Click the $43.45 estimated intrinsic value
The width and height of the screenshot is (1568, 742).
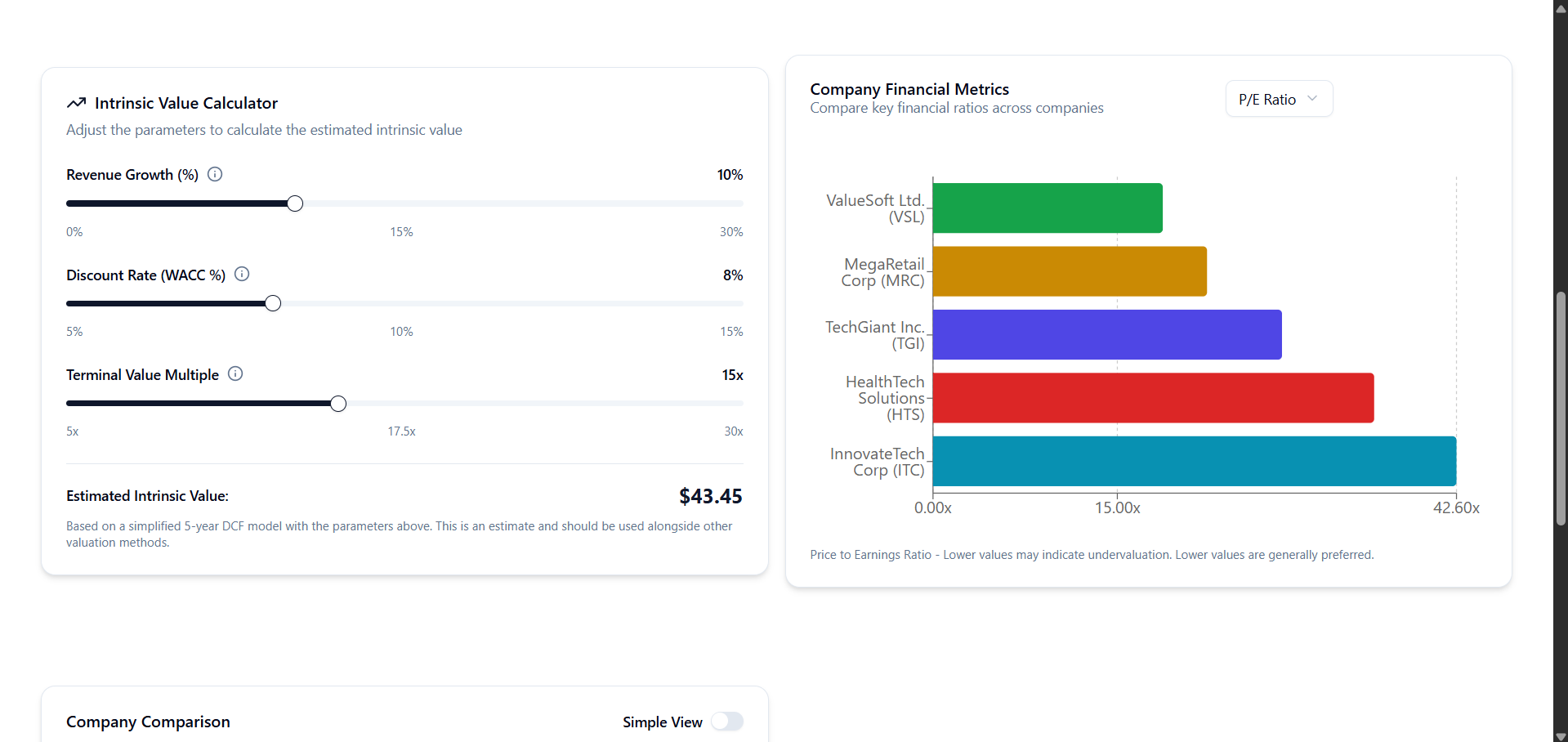(x=710, y=496)
